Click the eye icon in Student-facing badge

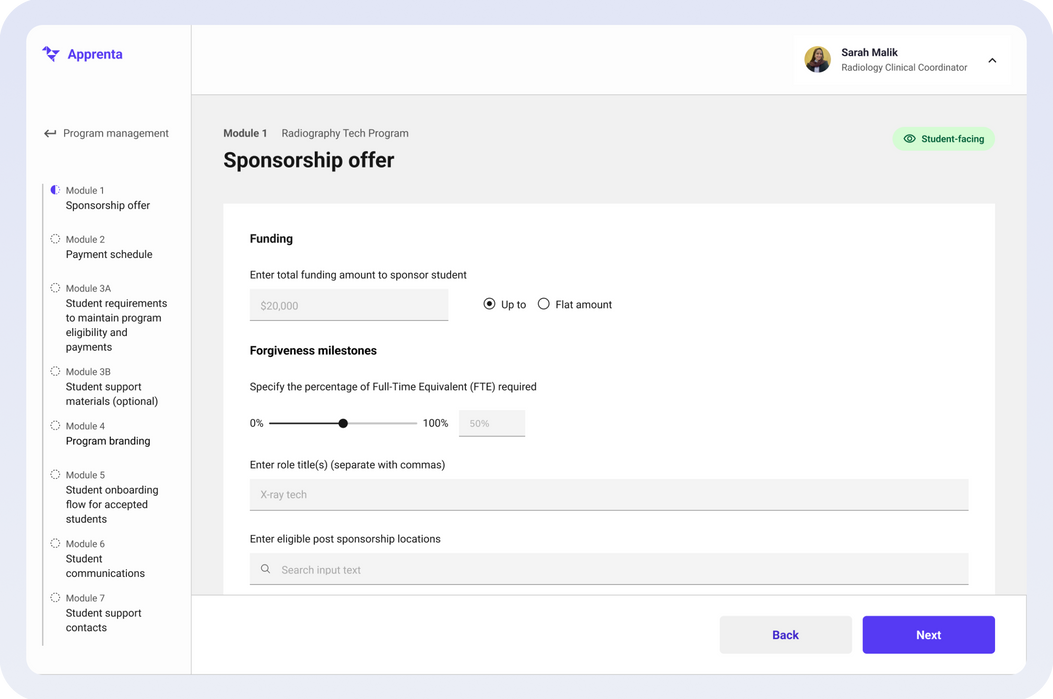pos(909,139)
